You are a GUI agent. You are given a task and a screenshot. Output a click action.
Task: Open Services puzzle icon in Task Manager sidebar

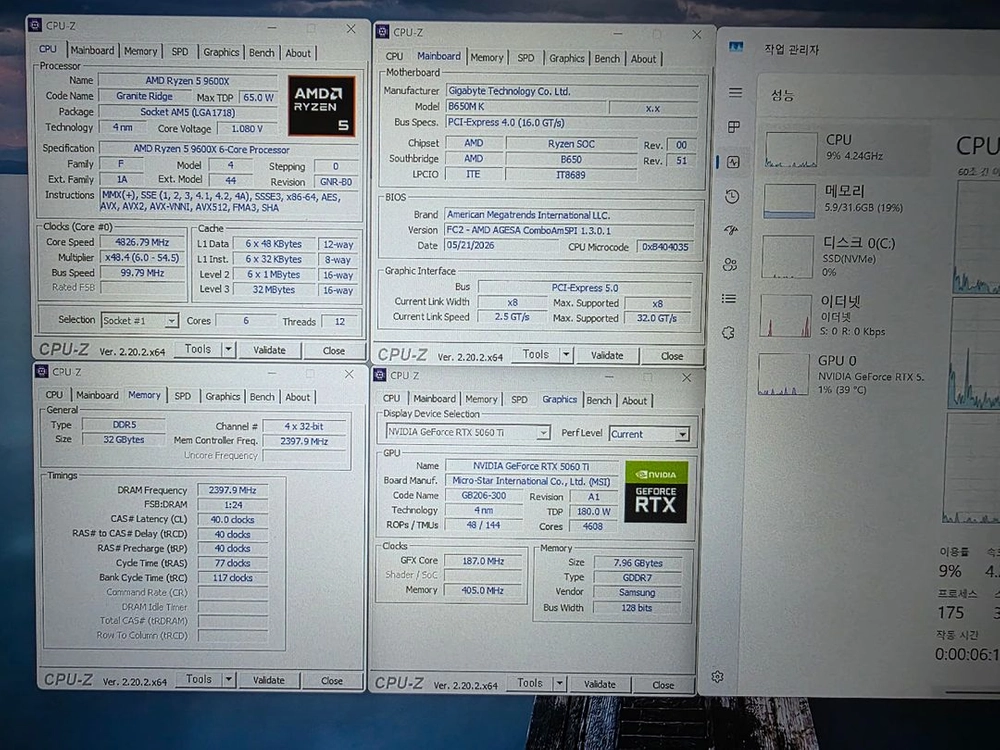(x=728, y=332)
